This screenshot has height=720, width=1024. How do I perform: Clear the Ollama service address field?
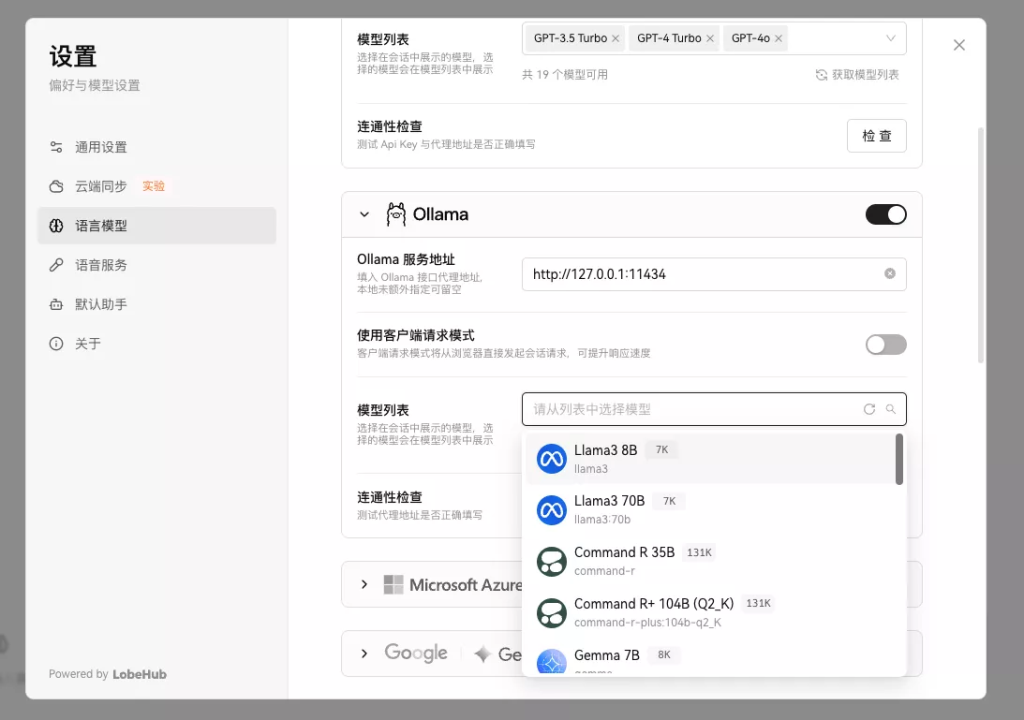pos(889,273)
